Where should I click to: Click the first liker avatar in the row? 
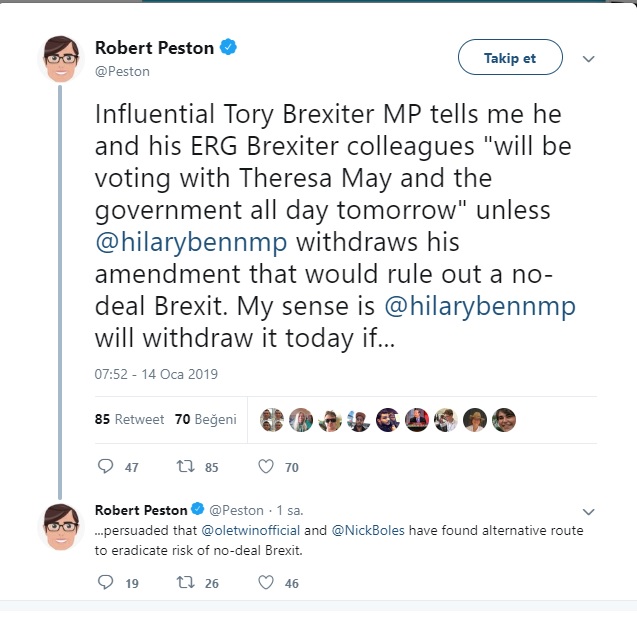tap(271, 420)
